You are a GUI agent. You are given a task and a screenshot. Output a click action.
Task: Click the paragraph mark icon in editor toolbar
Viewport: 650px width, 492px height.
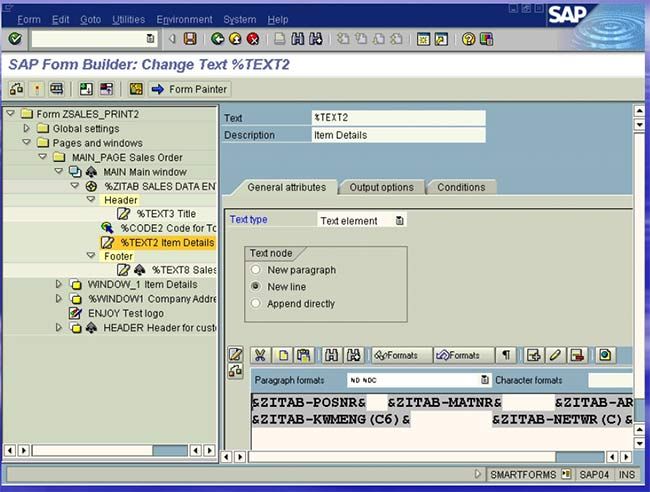[506, 355]
